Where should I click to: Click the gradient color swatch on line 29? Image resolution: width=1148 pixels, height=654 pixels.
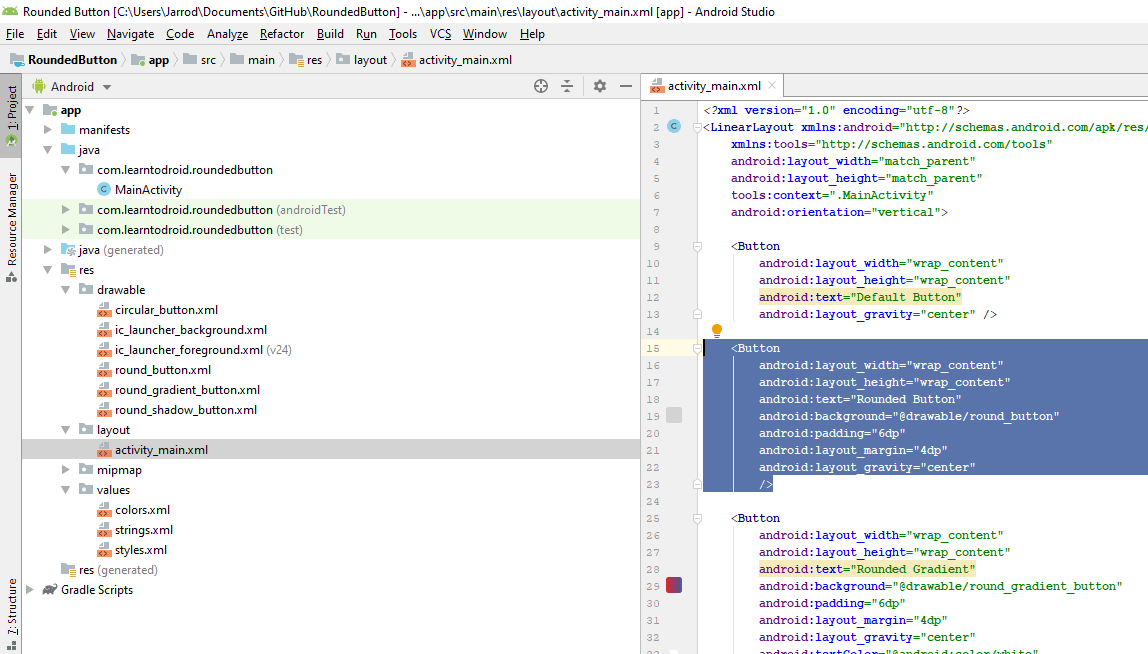click(674, 585)
